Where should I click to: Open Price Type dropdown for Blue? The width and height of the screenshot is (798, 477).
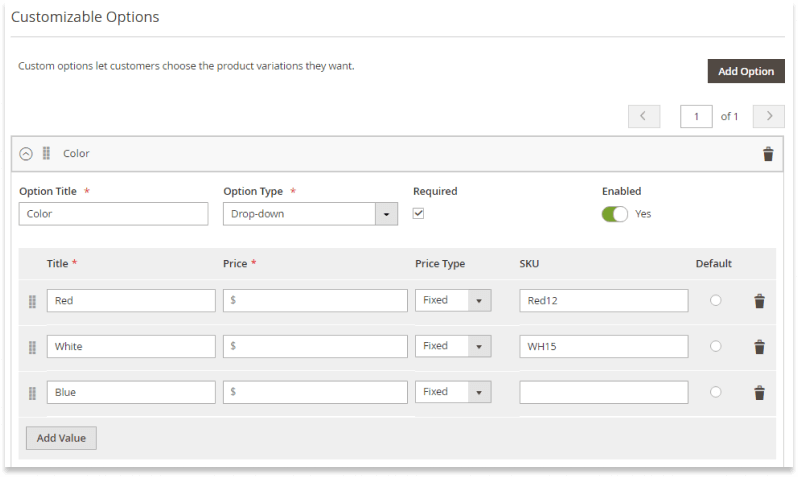coord(453,392)
